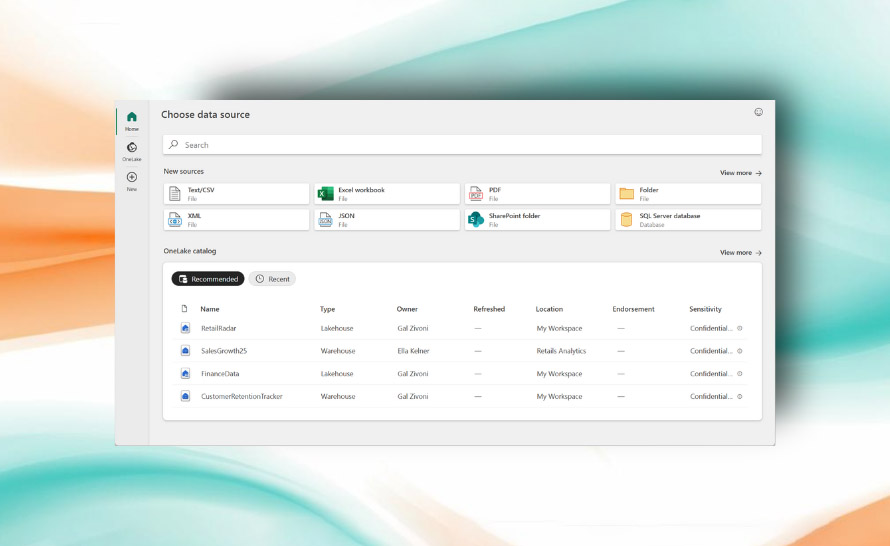Sort by the Type column header
890x546 pixels.
328,309
